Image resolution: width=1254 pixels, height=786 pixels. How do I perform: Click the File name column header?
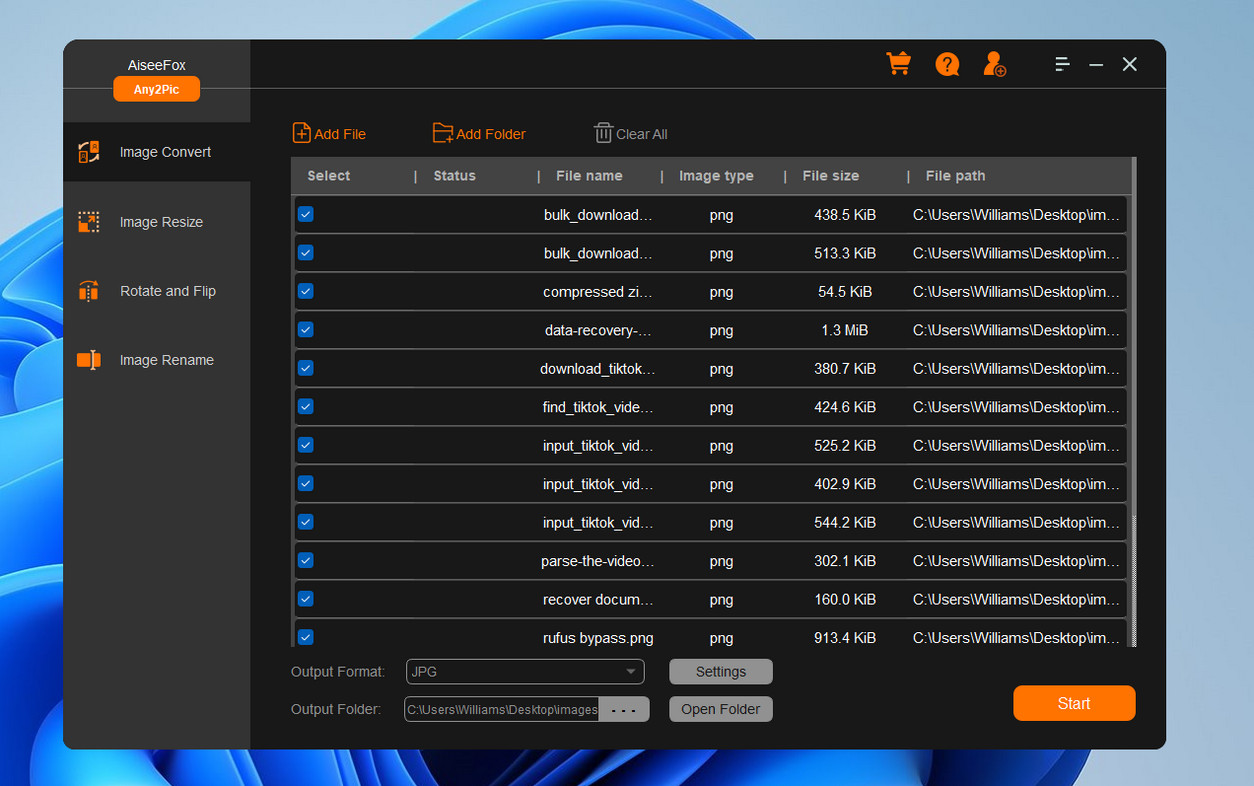tap(589, 176)
